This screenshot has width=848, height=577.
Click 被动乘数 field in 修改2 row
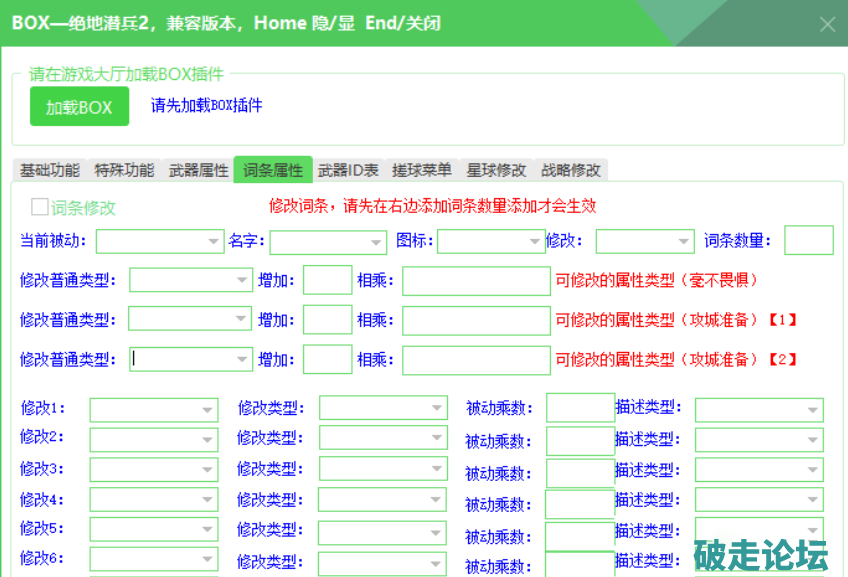coord(579,440)
